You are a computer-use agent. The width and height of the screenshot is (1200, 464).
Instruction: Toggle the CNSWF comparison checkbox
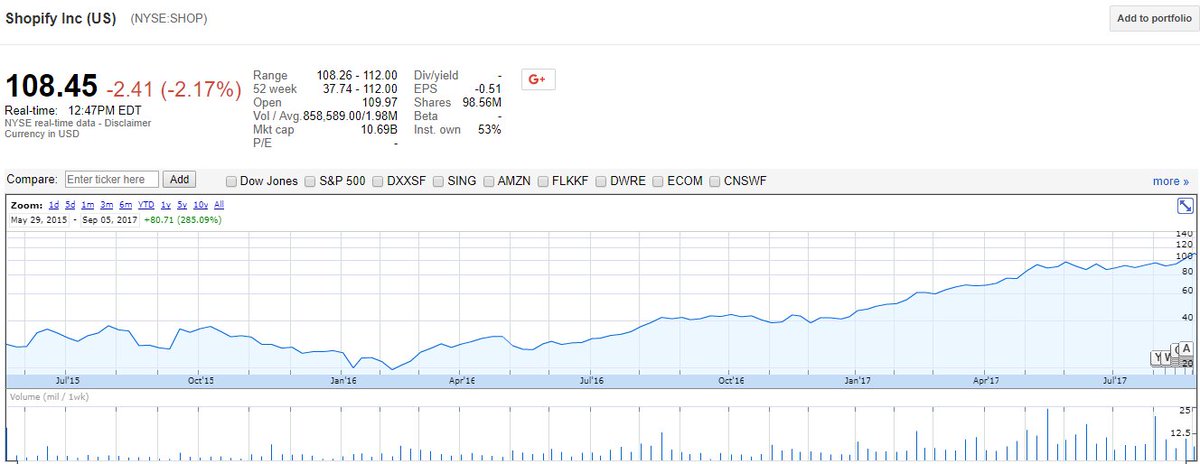(x=715, y=181)
